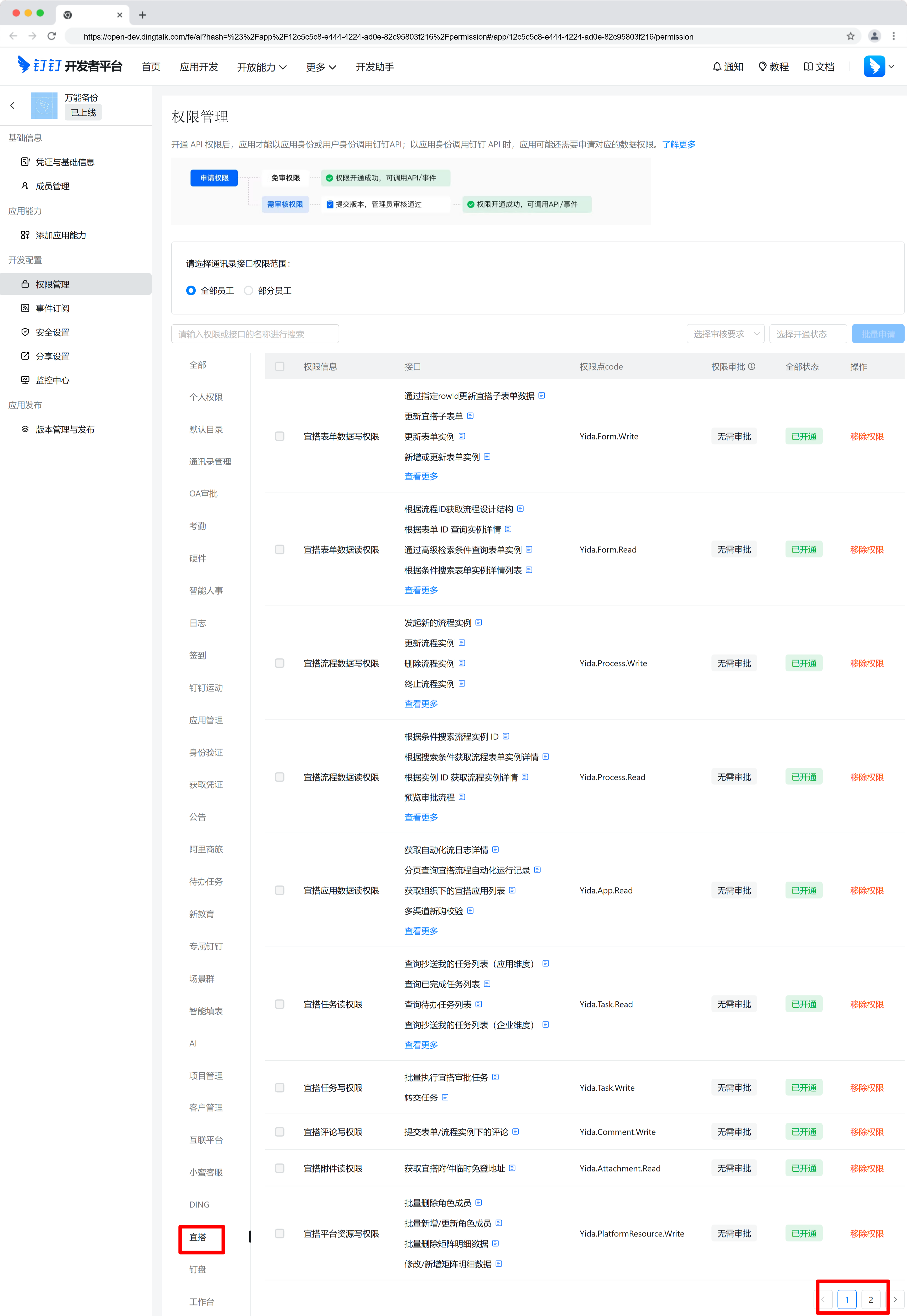Screen dimensions: 907x1316
Task: Expand the 开放能力 menu
Action: tap(261, 67)
